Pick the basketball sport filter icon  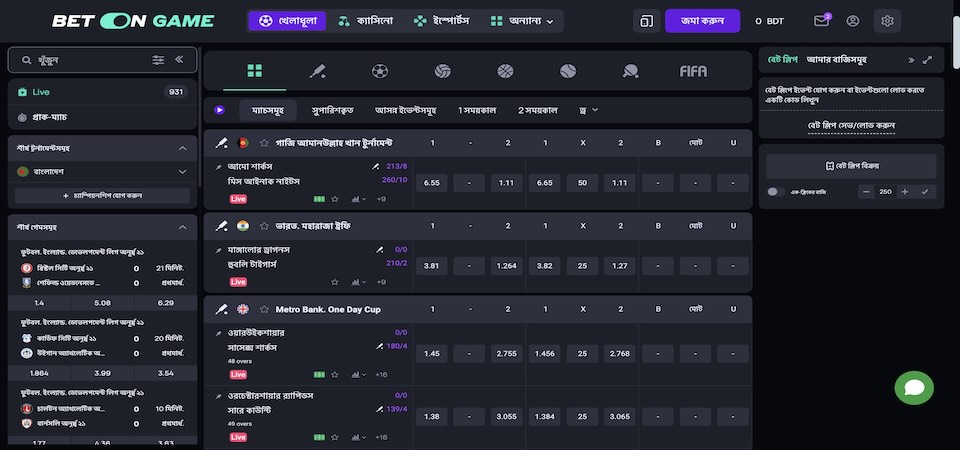(505, 71)
